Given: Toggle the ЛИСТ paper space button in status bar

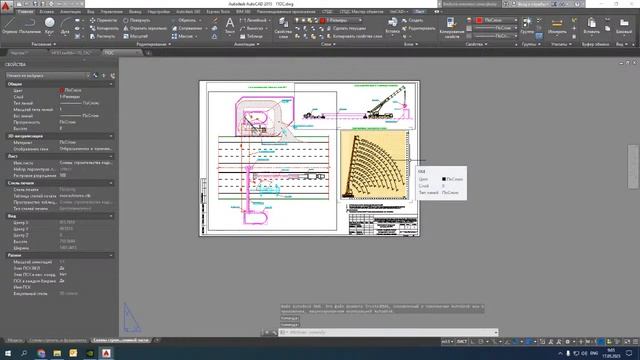Looking at the screenshot, I should [x=462, y=342].
